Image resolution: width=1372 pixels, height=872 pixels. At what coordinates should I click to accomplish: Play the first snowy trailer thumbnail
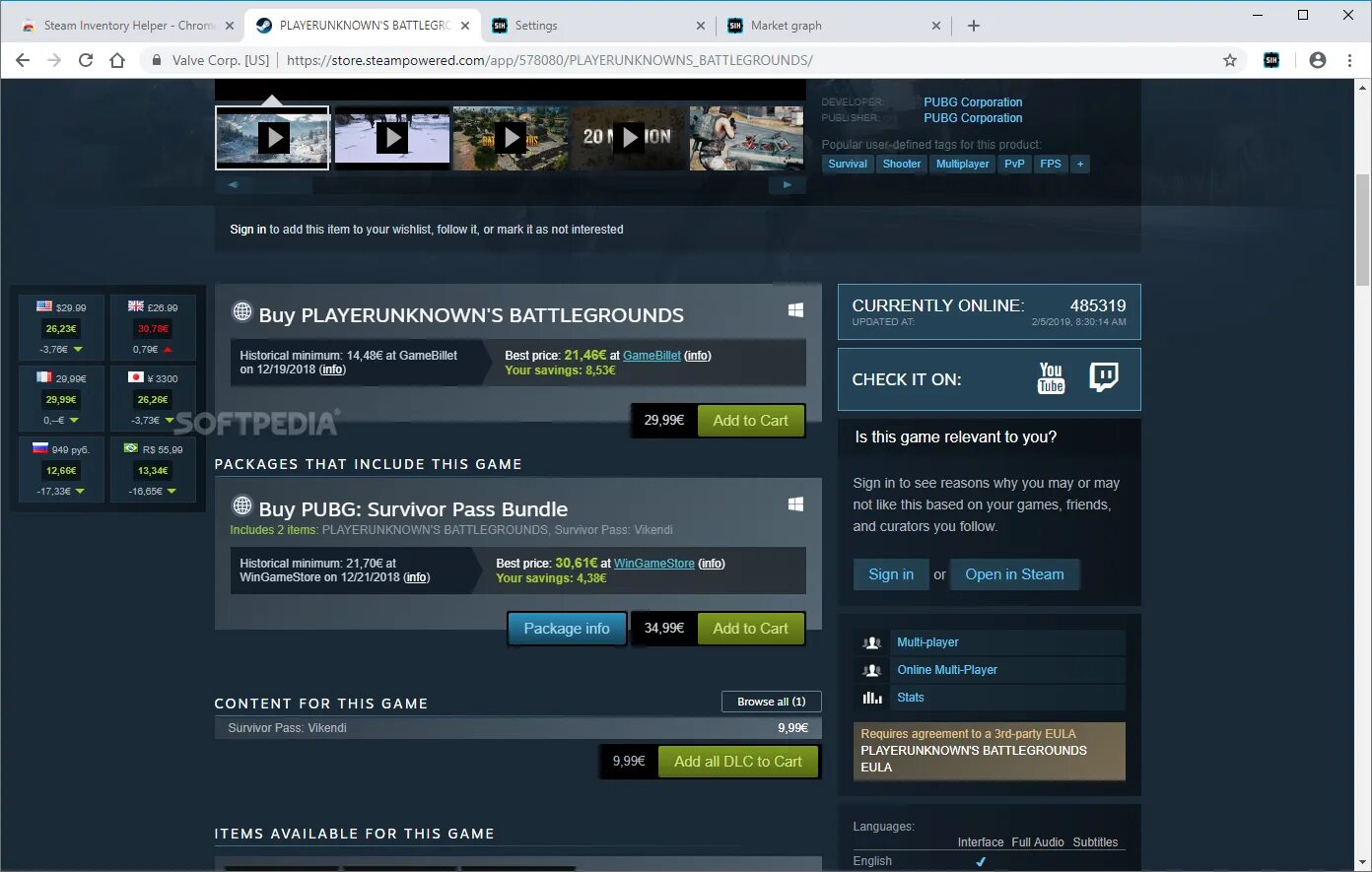pos(273,137)
